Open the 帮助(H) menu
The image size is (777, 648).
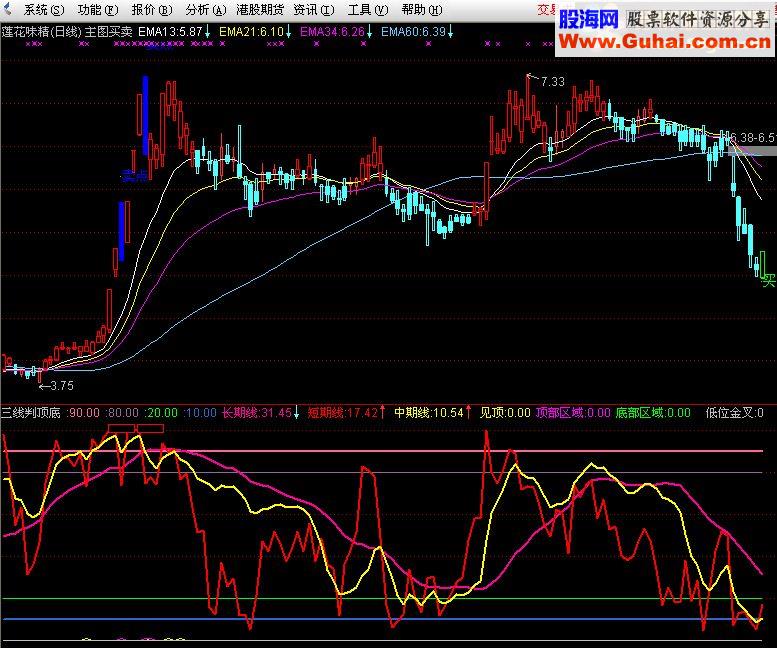[x=422, y=9]
